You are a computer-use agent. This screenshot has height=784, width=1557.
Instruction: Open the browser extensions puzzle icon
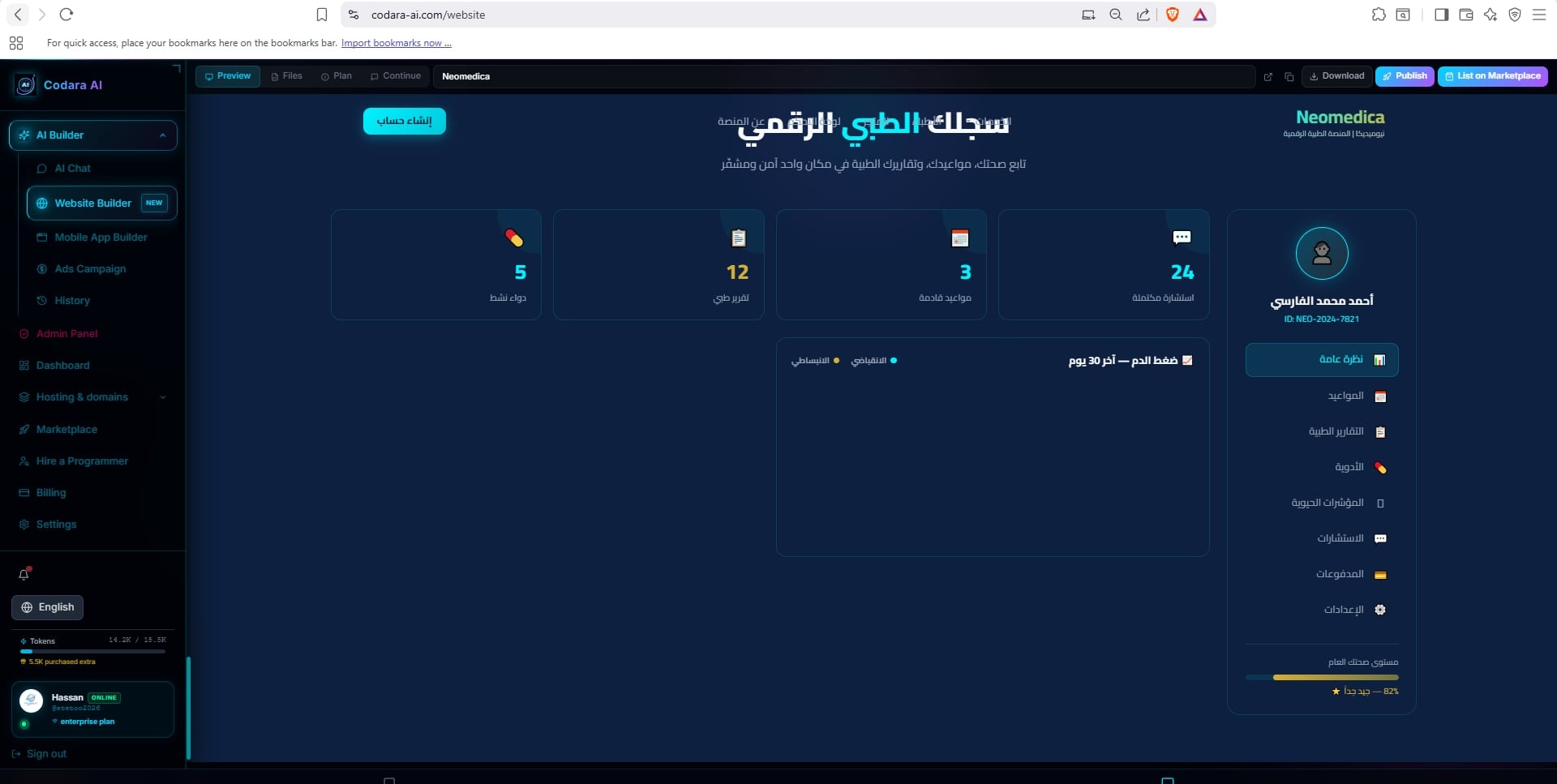click(x=1379, y=15)
